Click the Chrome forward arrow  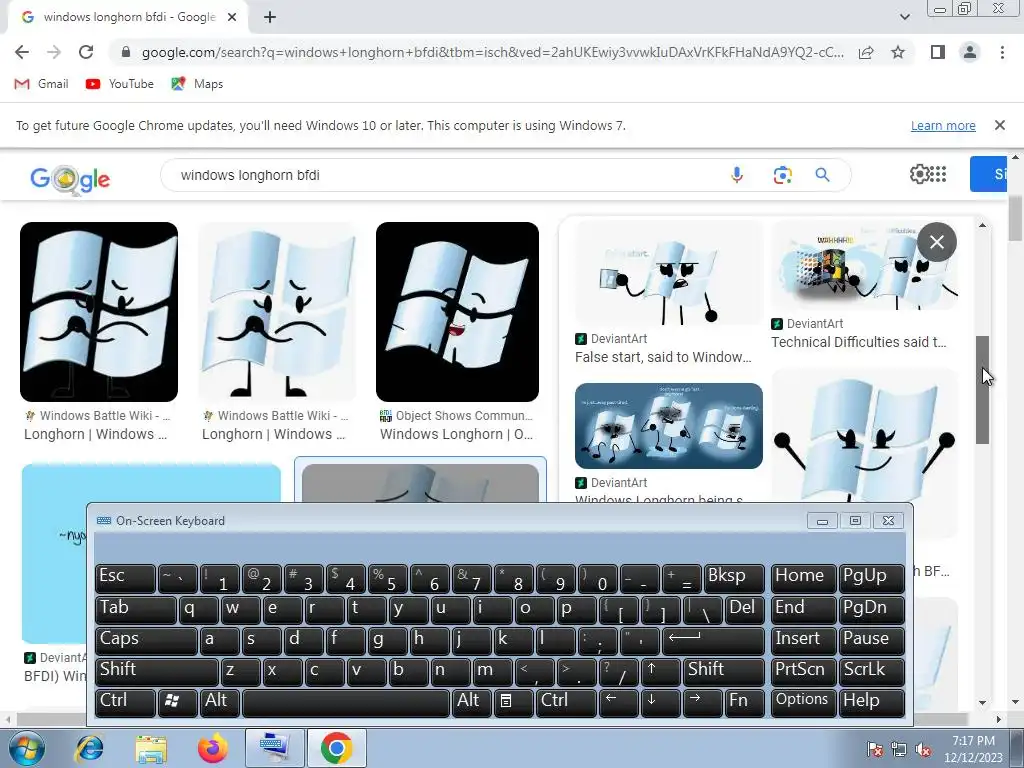(x=54, y=52)
